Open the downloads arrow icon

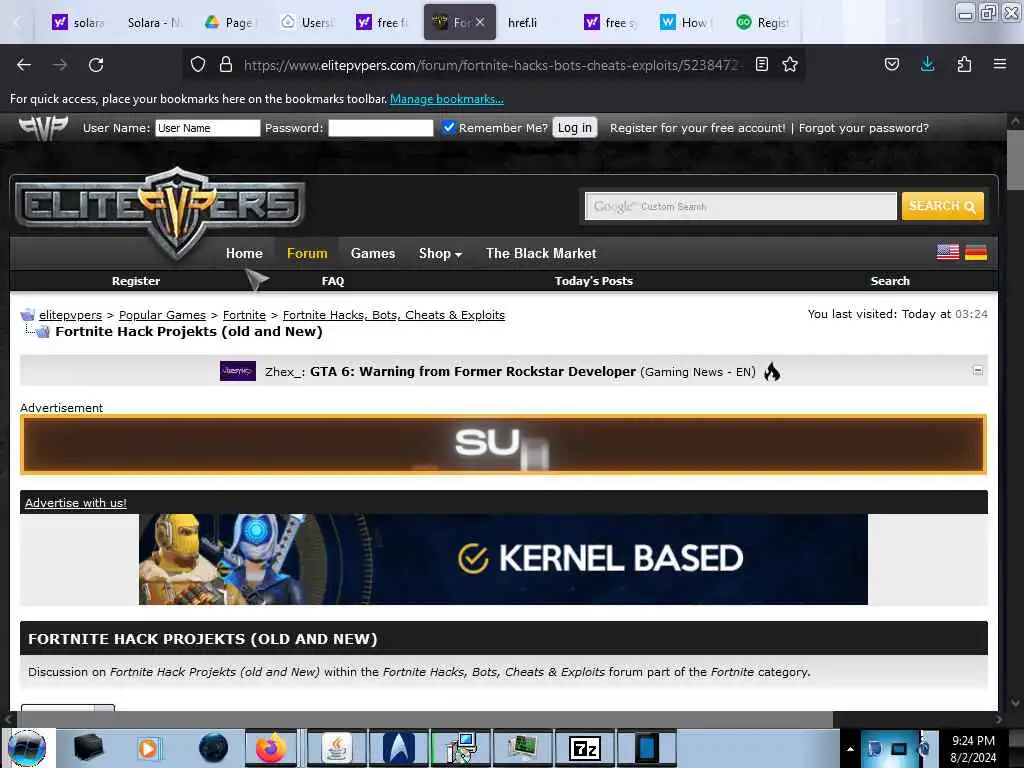coord(927,65)
